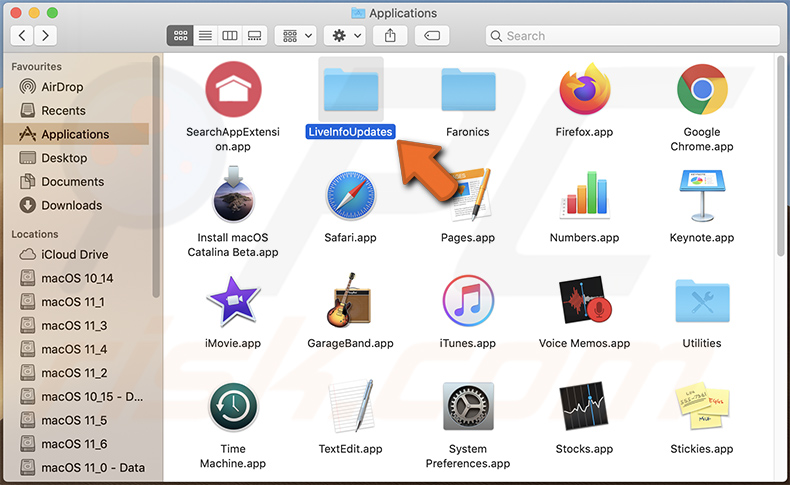Screen dimensions: 790x485
Task: Click the sidebar scrollbar
Action: click(x=156, y=176)
